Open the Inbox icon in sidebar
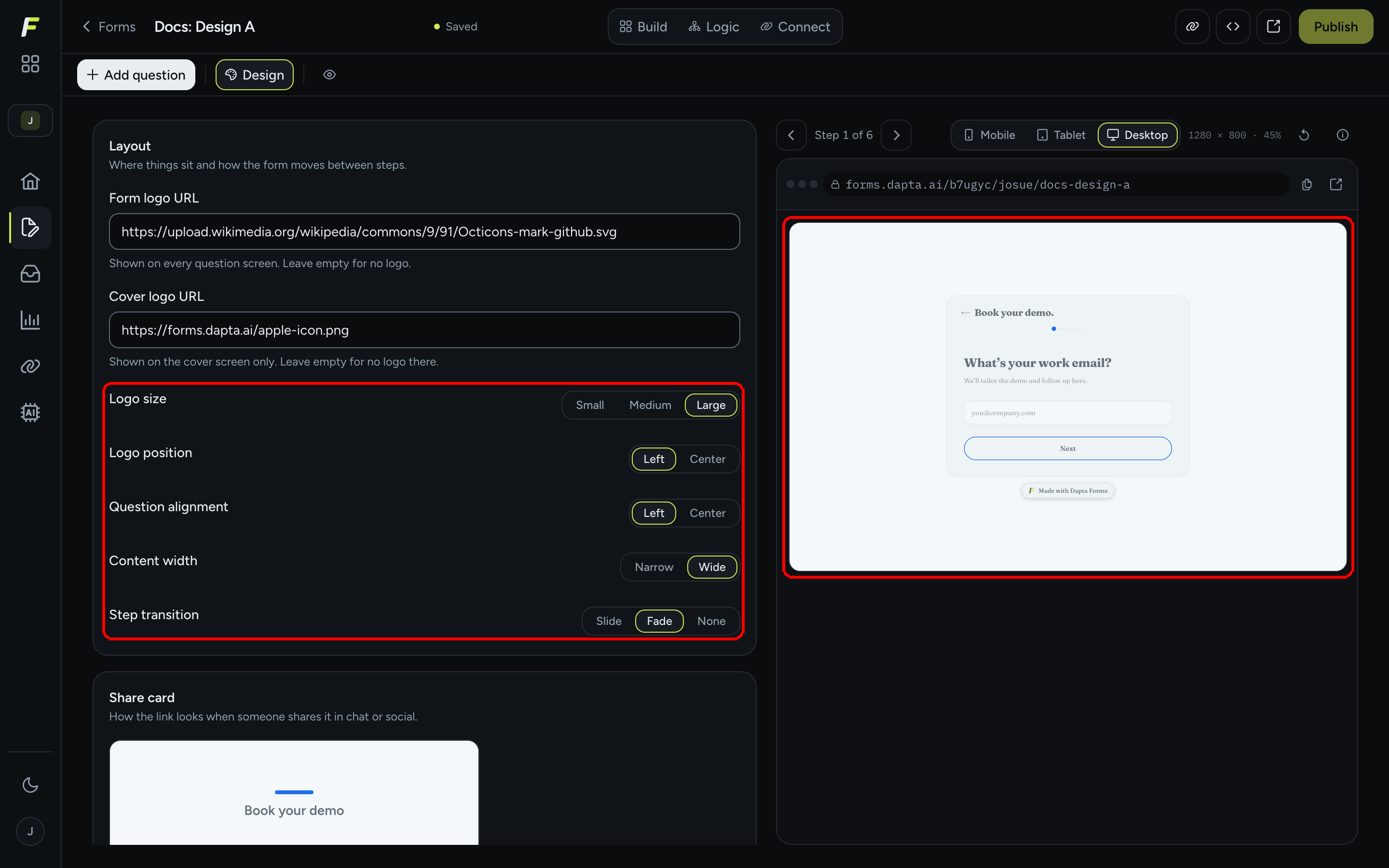 (30, 274)
